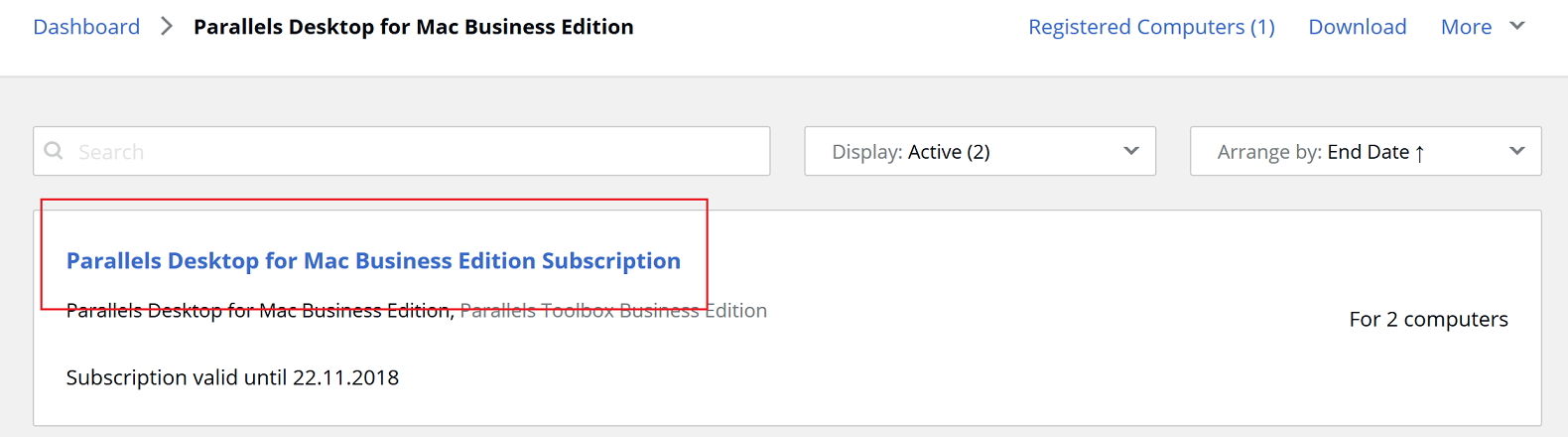Click the breadcrumb separator arrow after Dashboard
The height and width of the screenshot is (437, 1568).
click(x=167, y=27)
